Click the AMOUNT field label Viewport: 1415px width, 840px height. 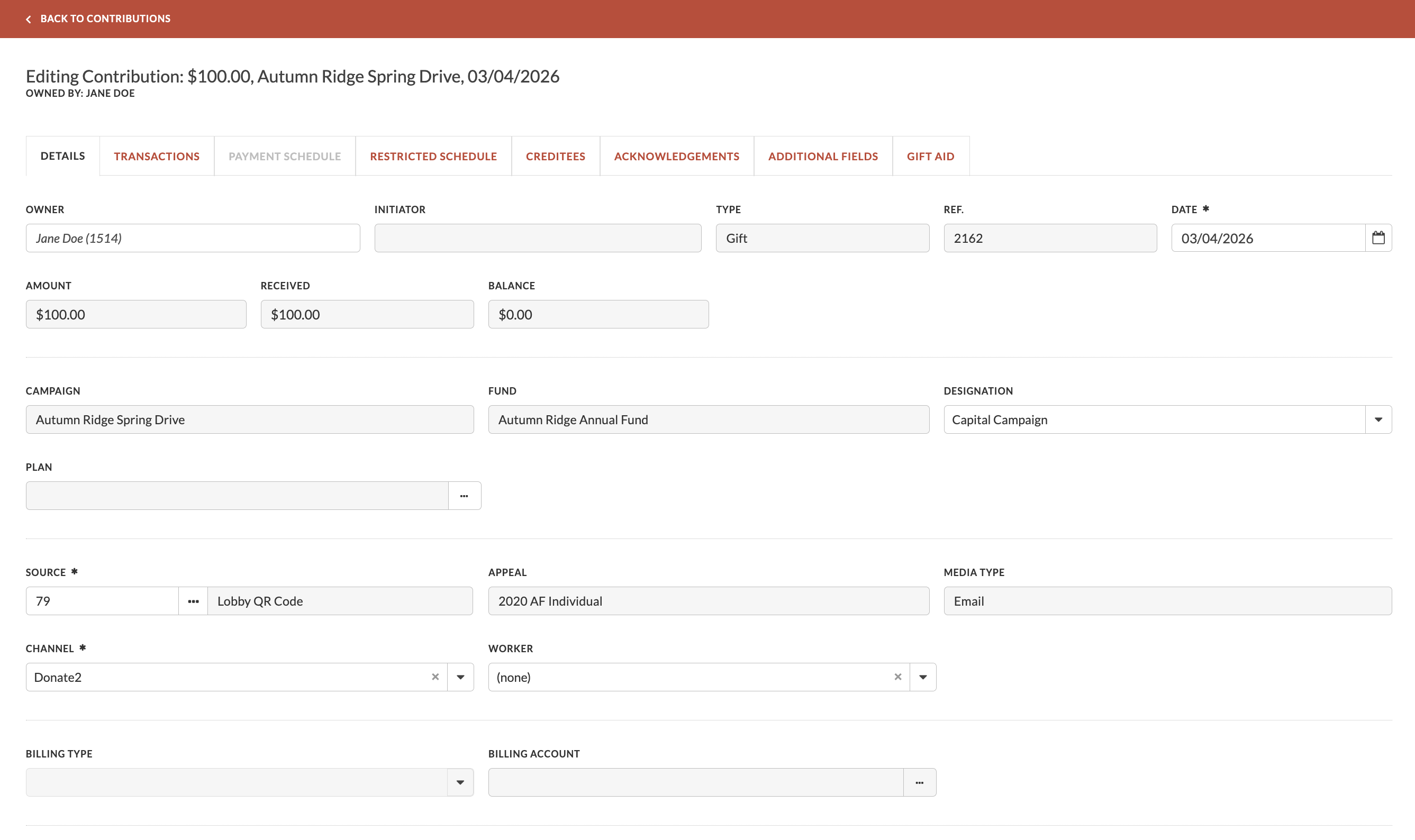(x=49, y=286)
